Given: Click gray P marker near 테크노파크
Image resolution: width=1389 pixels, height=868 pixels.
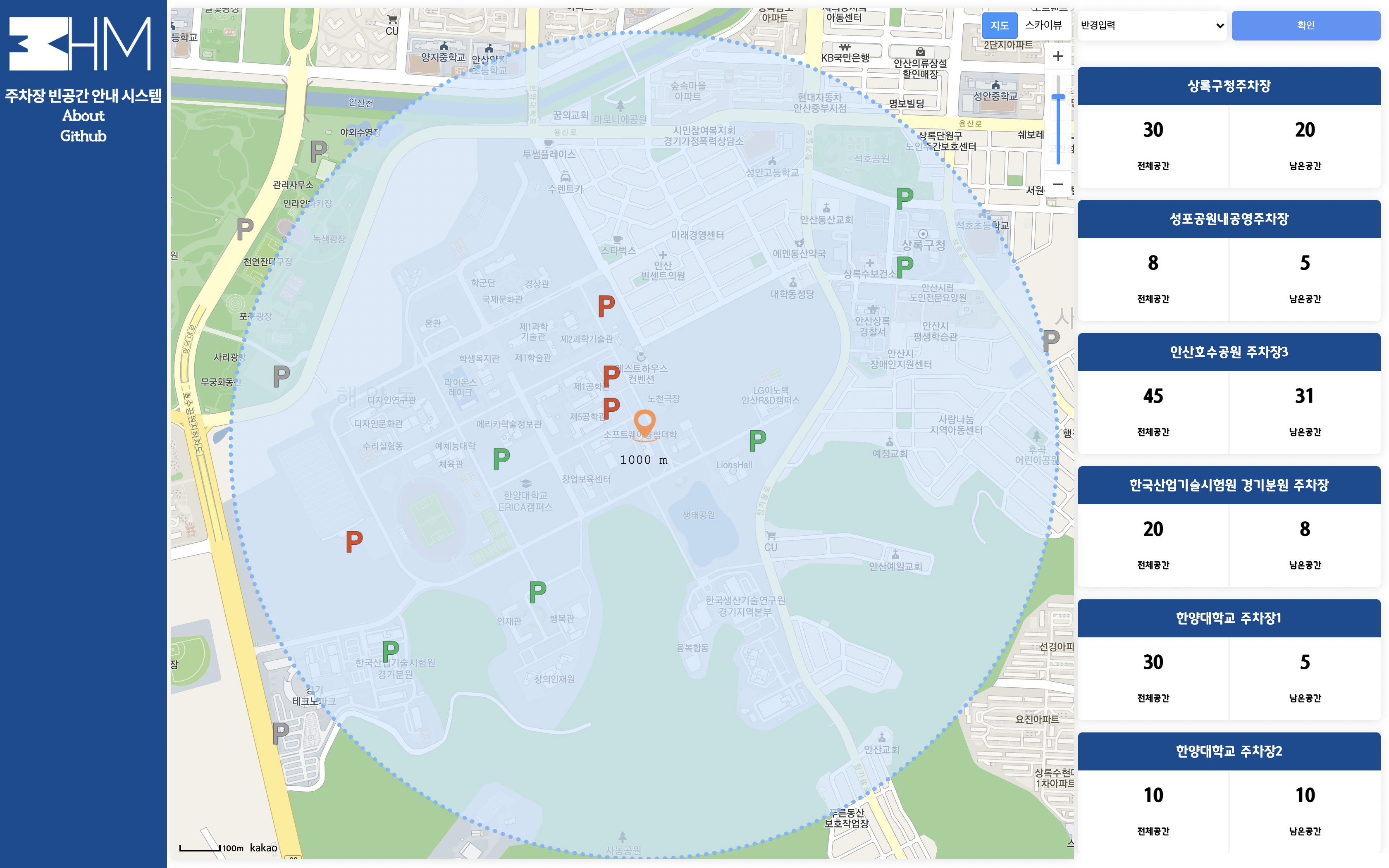Looking at the screenshot, I should [x=280, y=733].
